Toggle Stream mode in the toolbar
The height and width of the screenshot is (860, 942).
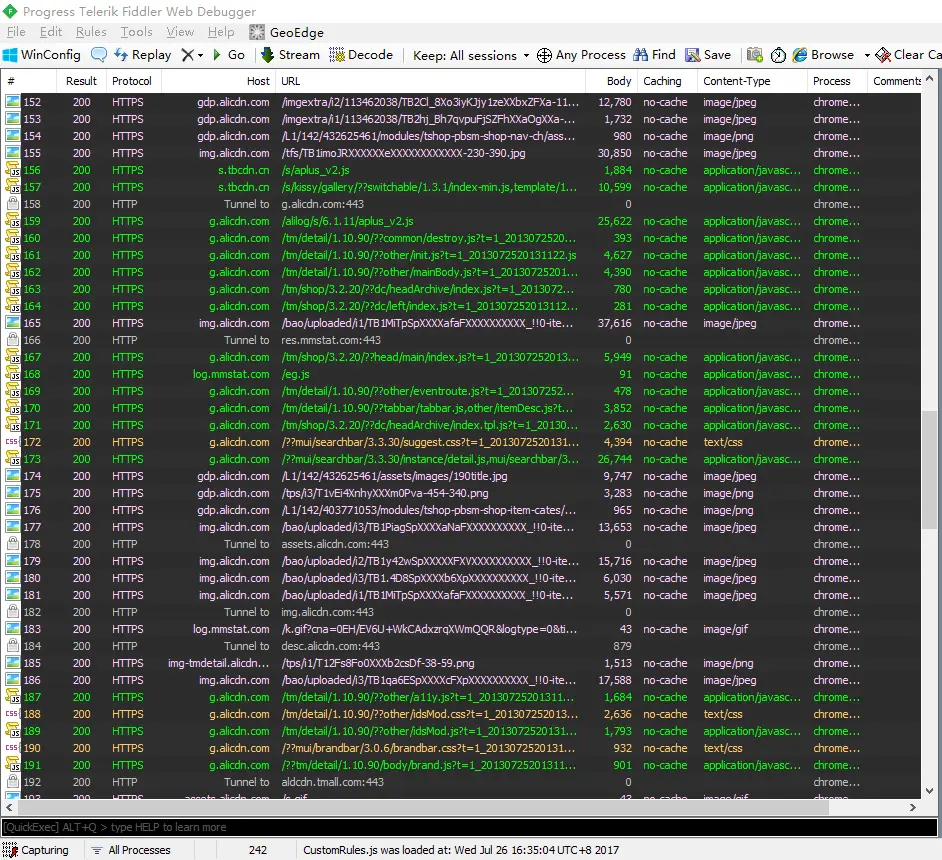[290, 55]
